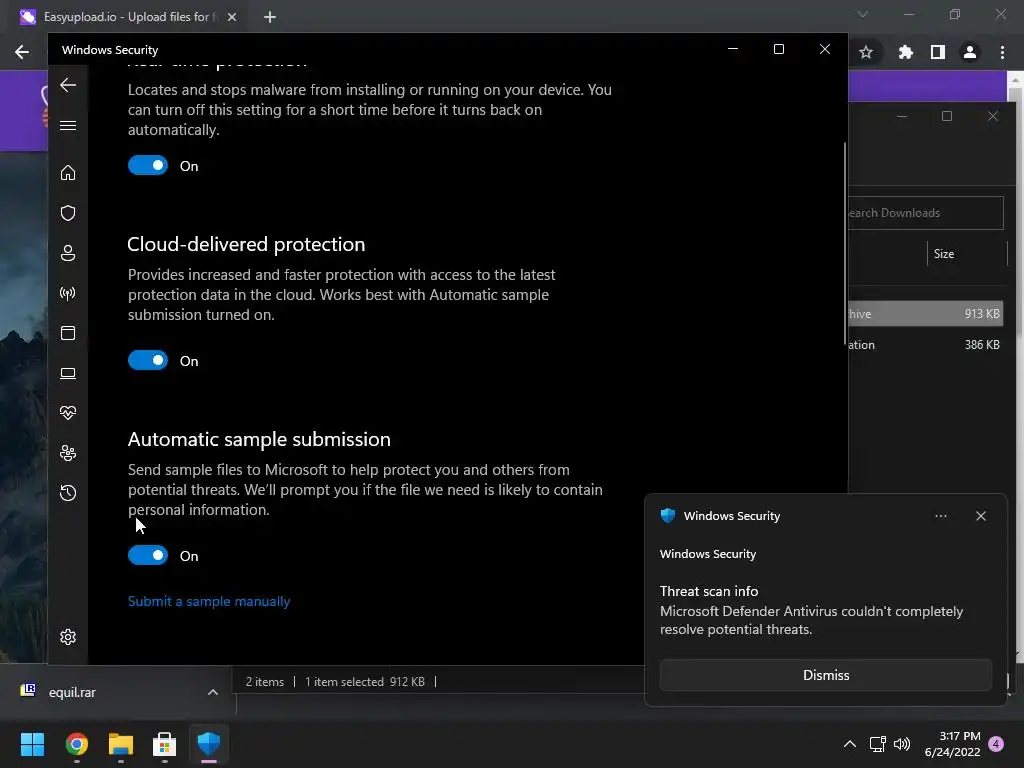Show hidden system tray icons

(x=850, y=744)
